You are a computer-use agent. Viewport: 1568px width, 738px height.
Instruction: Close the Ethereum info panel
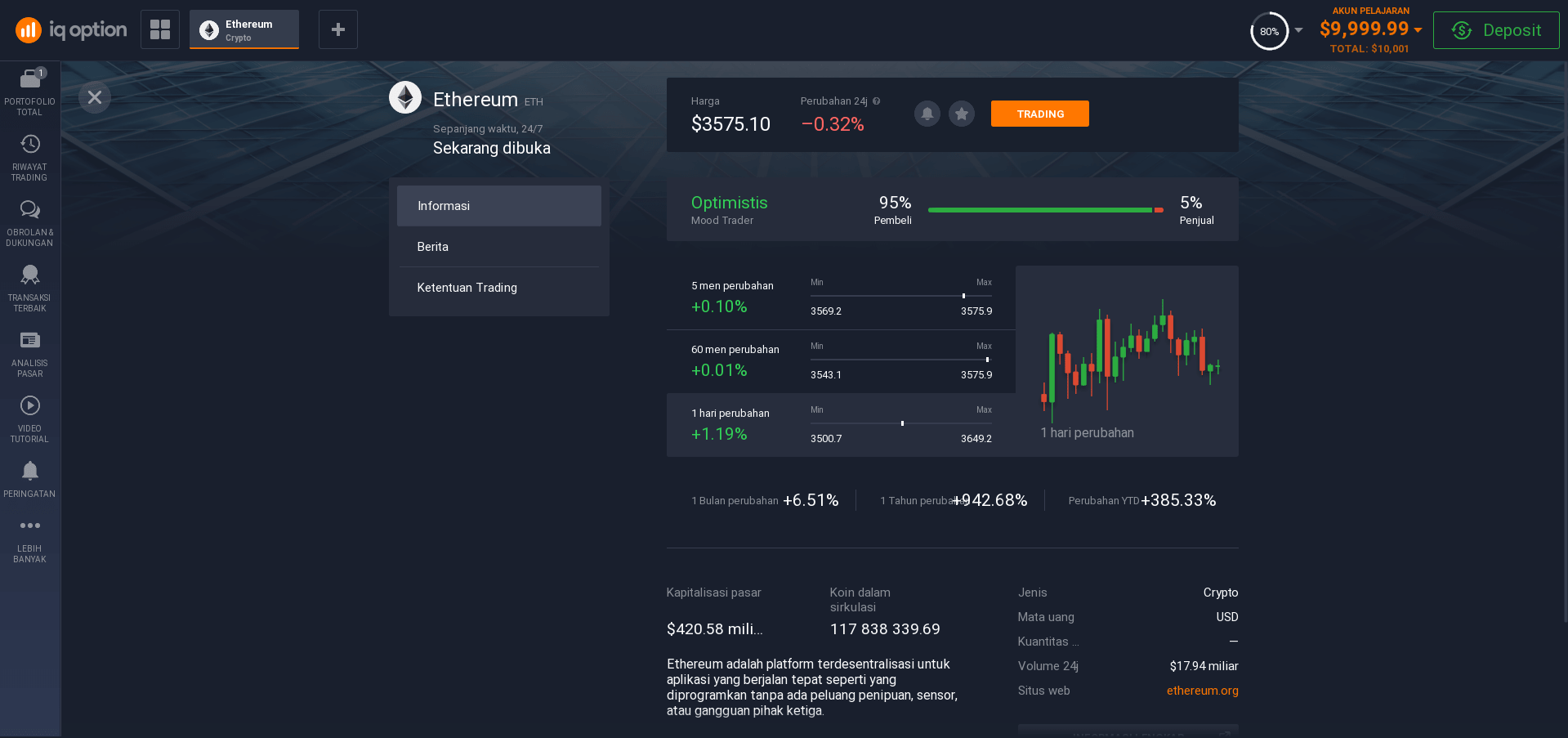click(x=95, y=97)
